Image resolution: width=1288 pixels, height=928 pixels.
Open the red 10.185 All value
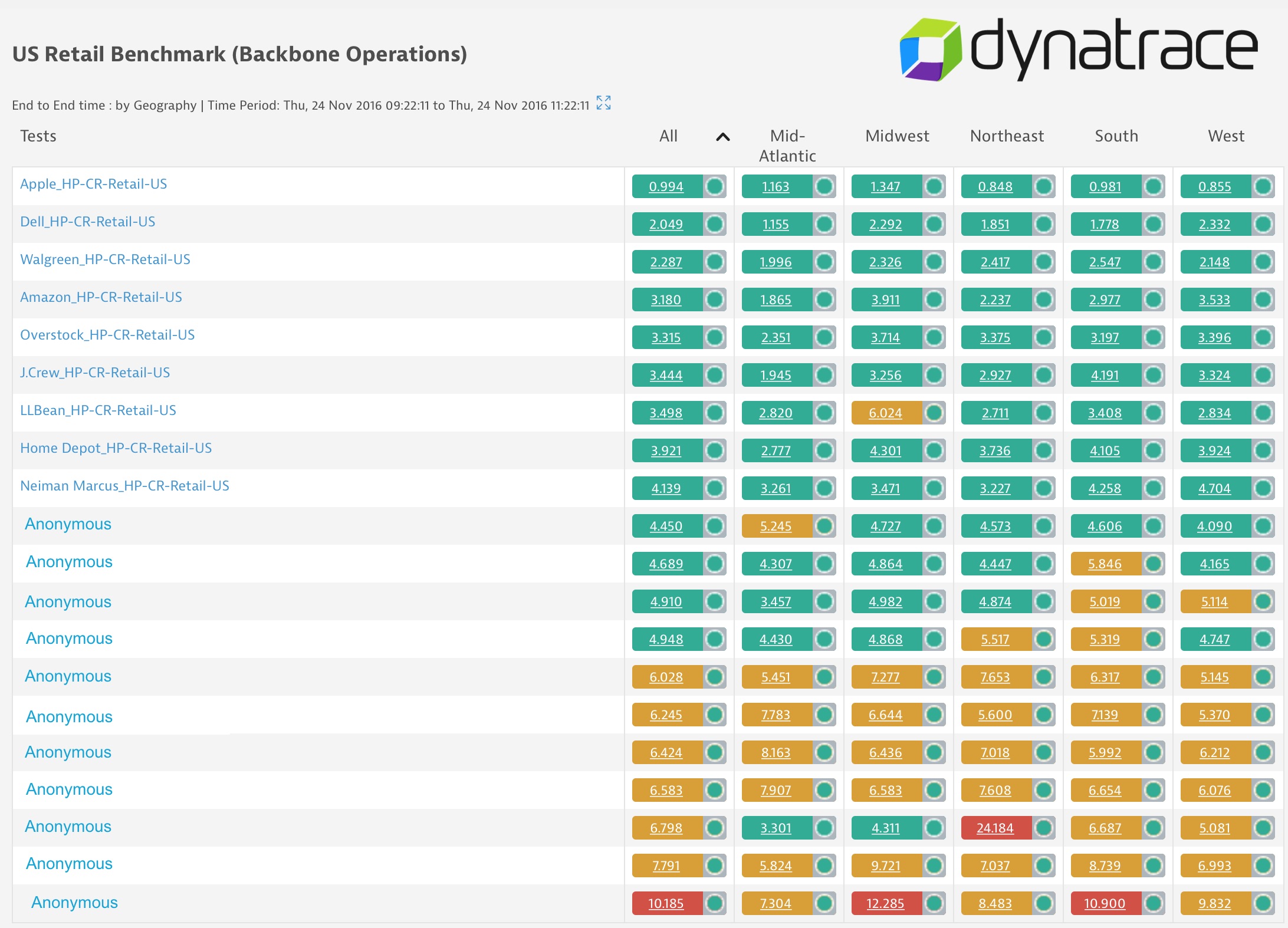coord(666,903)
